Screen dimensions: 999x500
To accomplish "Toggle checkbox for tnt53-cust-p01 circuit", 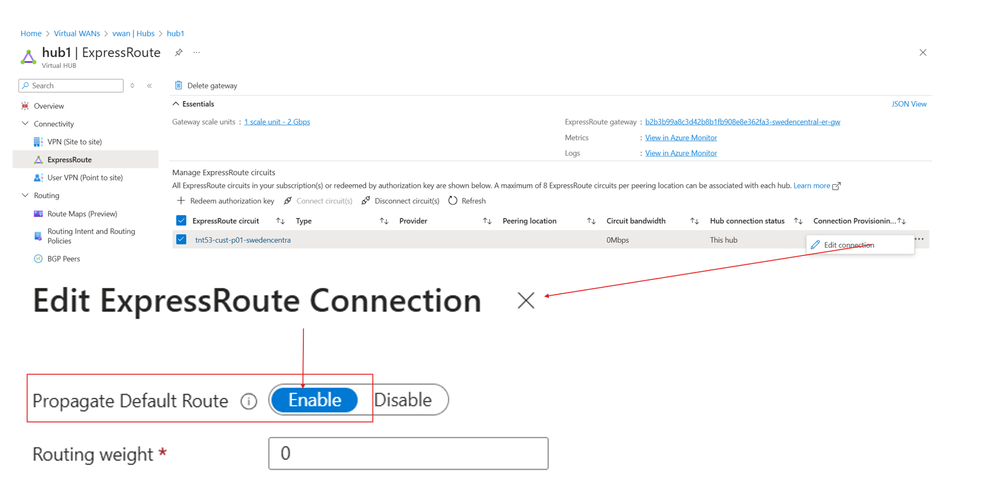I will point(181,239).
